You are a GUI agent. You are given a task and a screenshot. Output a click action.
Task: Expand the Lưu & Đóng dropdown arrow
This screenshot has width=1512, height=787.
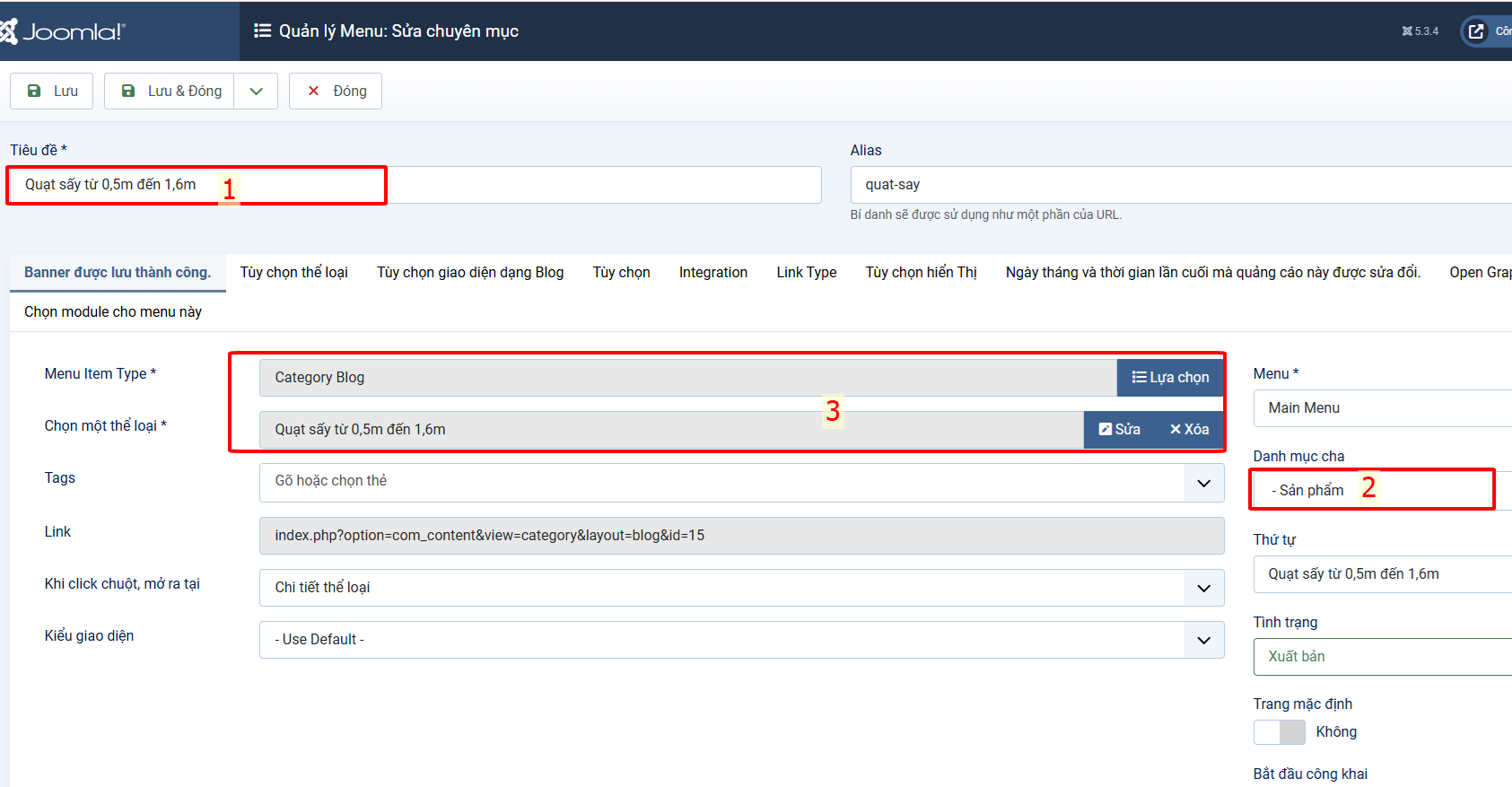tap(257, 91)
